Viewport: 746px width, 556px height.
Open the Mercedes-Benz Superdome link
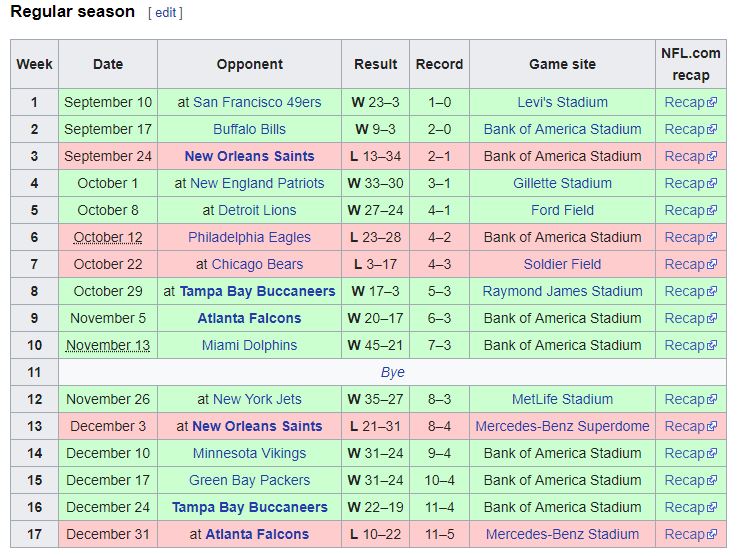pos(562,427)
